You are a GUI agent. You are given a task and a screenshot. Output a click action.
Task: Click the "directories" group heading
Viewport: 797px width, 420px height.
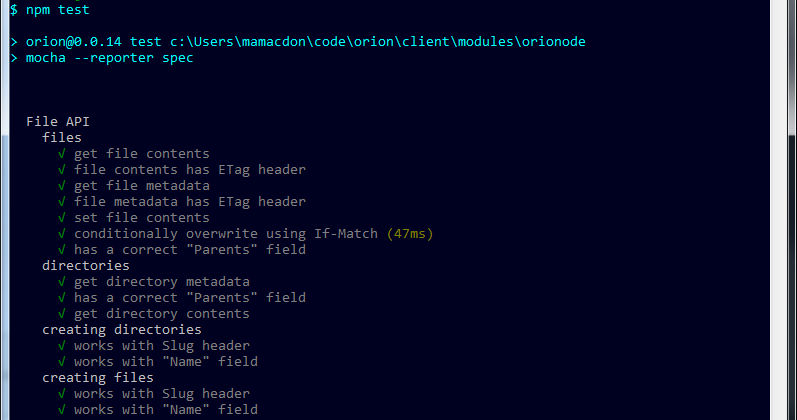pyautogui.click(x=86, y=265)
